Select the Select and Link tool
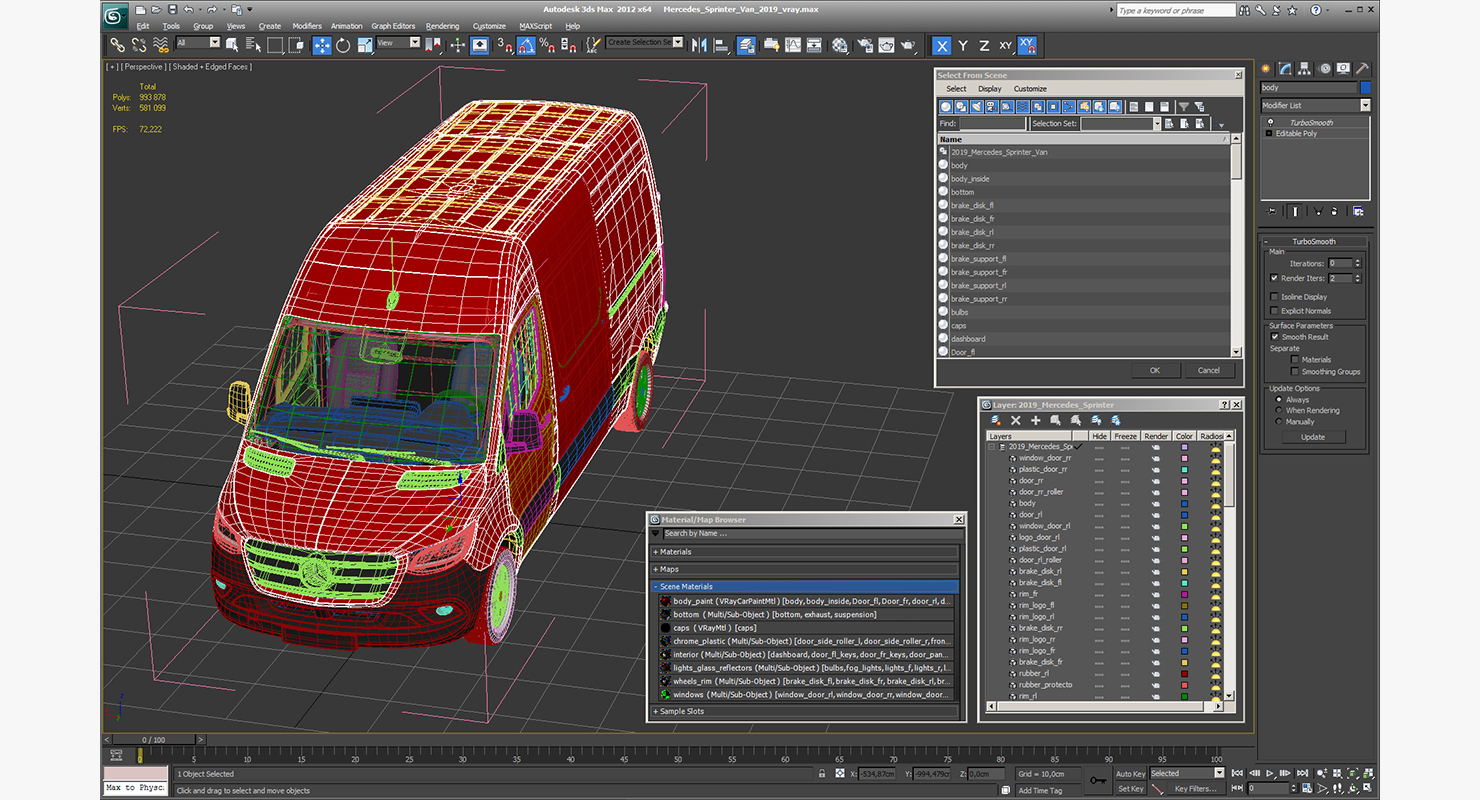The width and height of the screenshot is (1480, 800). coord(118,45)
